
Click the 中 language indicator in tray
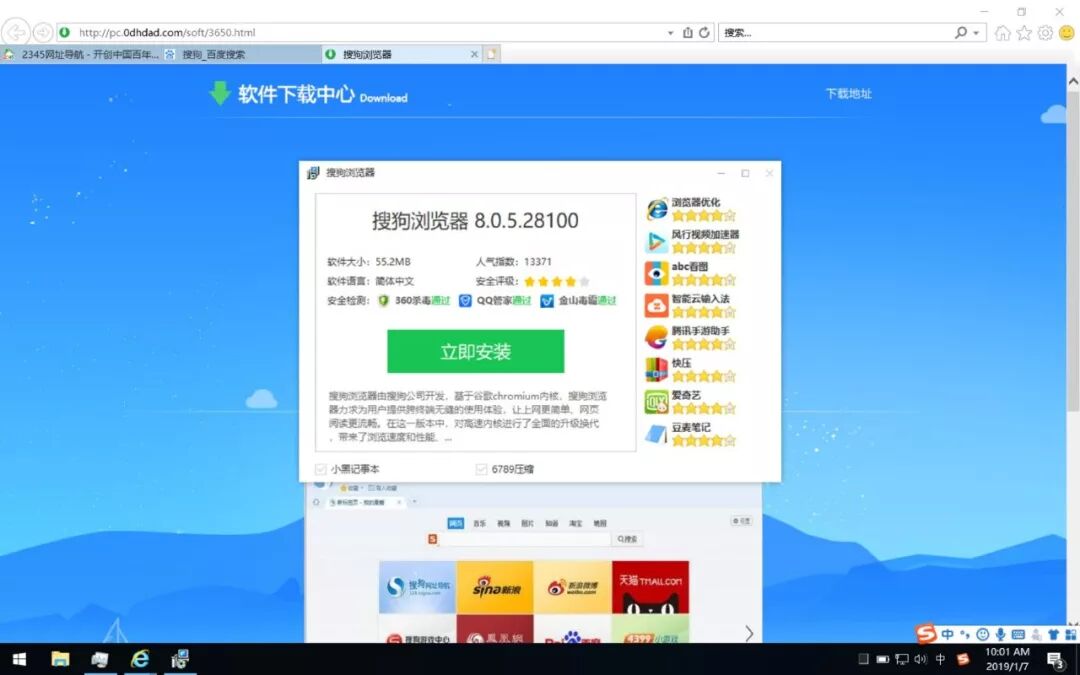coord(940,659)
